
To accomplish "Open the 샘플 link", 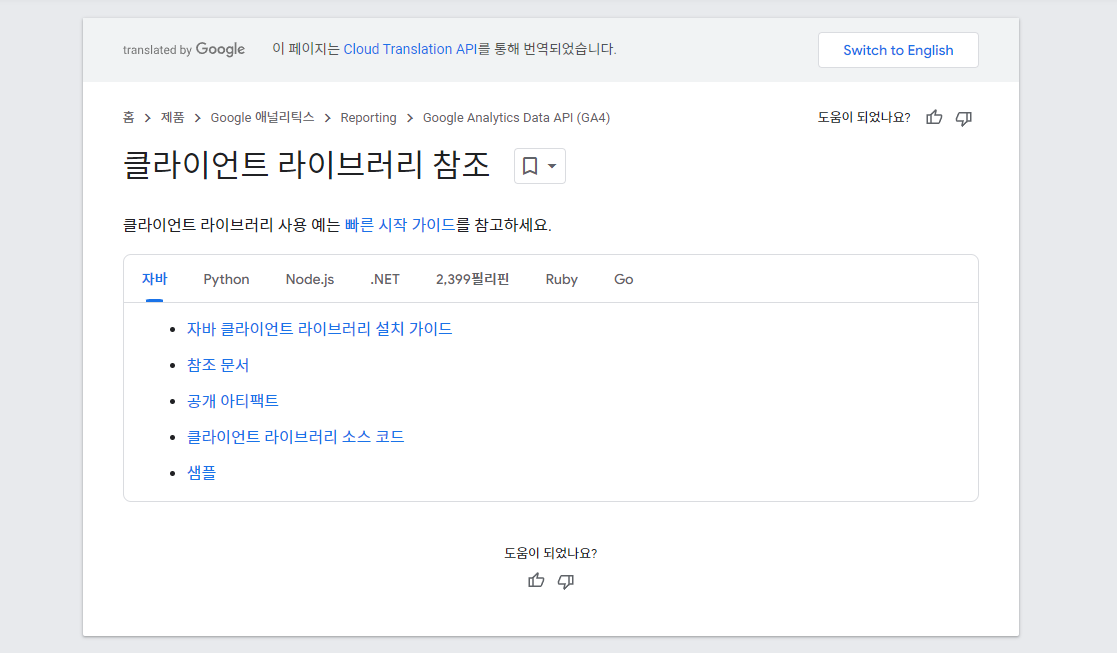I will point(201,473).
